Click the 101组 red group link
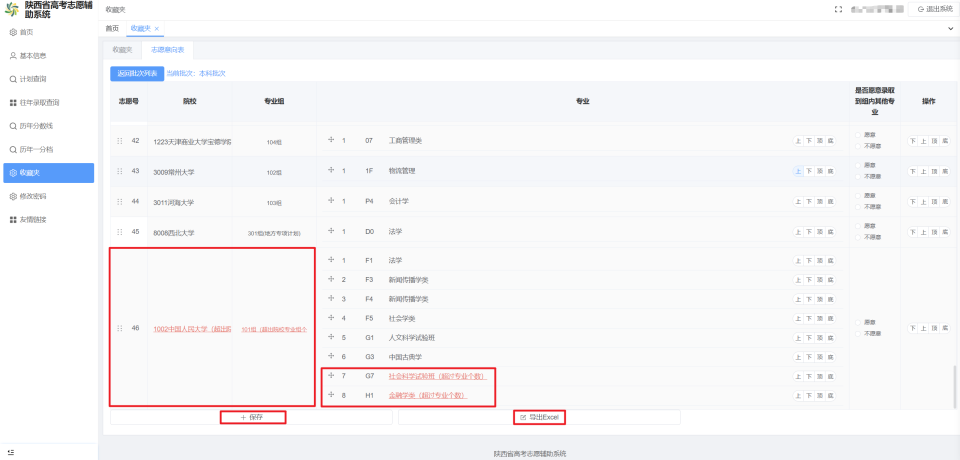Screen dimensions: 960x460 click(x=274, y=330)
